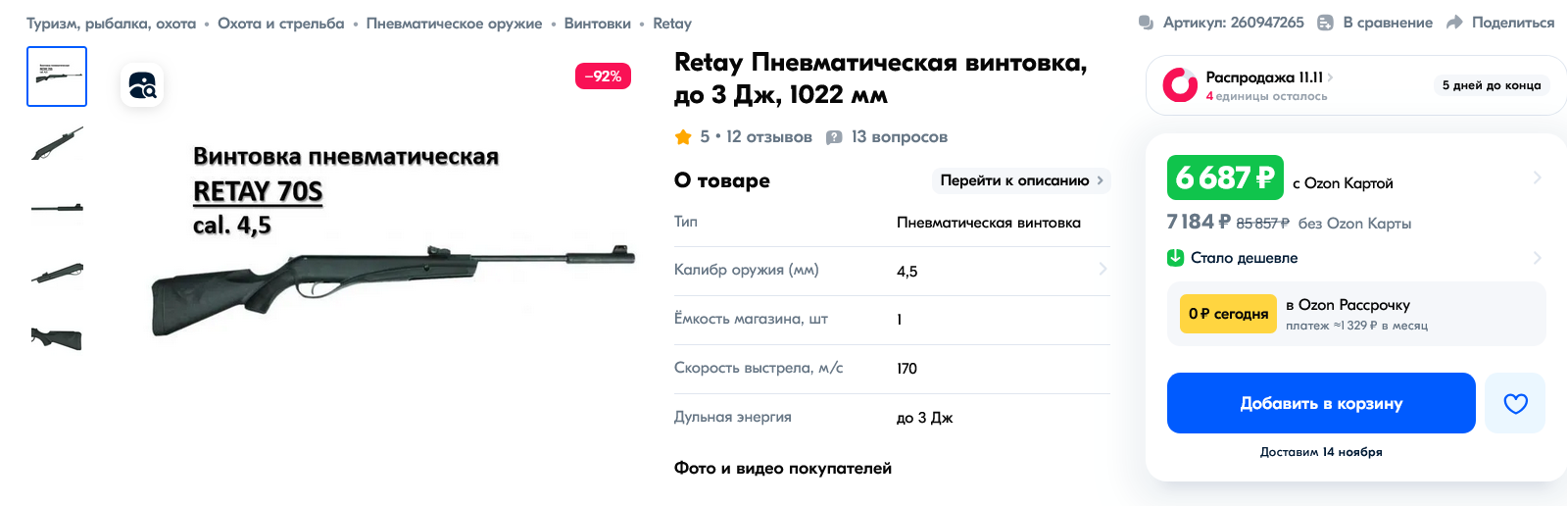The image size is (1568, 506).
Task: Open the Ozon Рассрочку installment offer
Action: (x=1355, y=314)
